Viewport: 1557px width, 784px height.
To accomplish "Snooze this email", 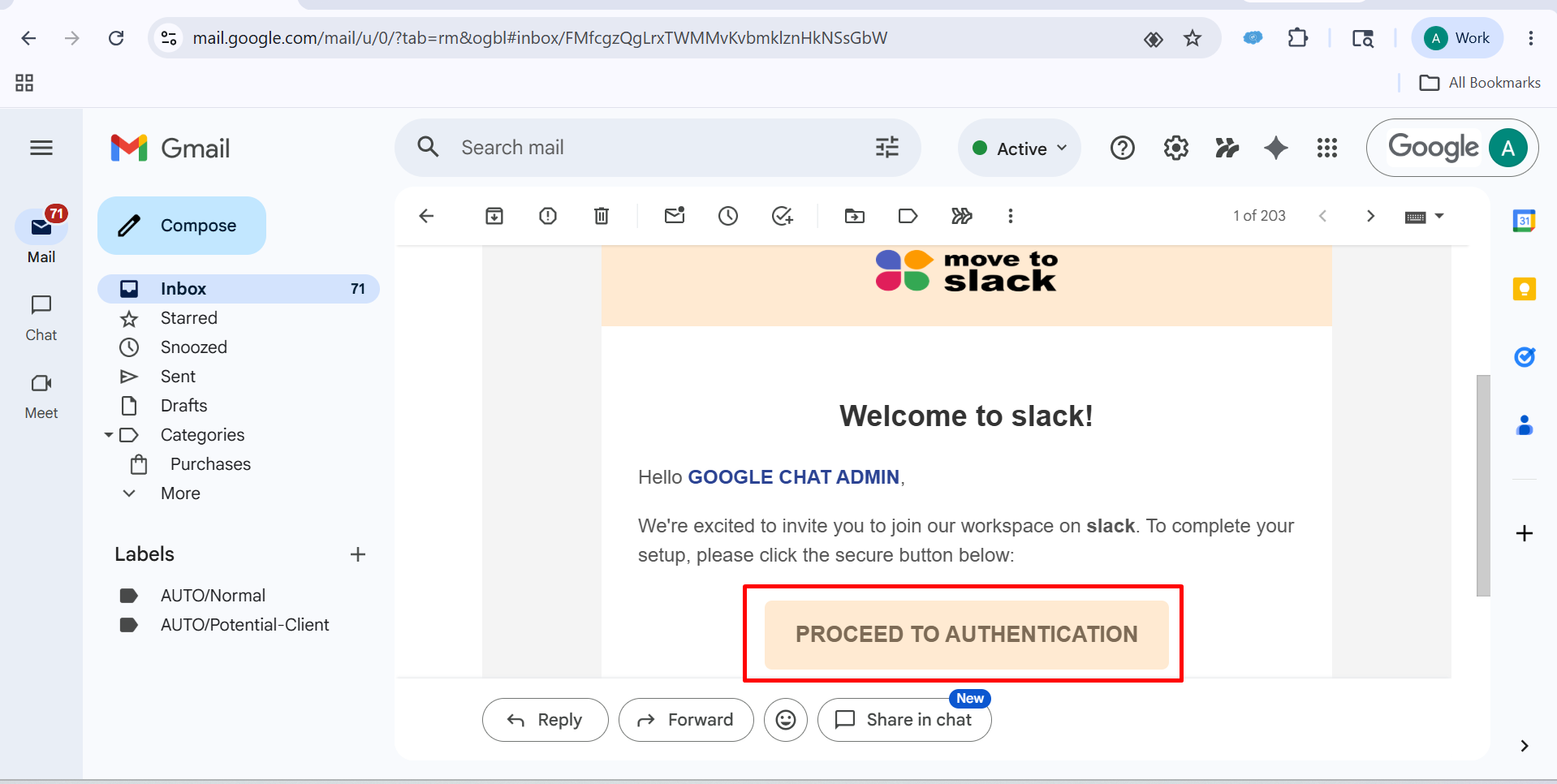I will (x=728, y=216).
